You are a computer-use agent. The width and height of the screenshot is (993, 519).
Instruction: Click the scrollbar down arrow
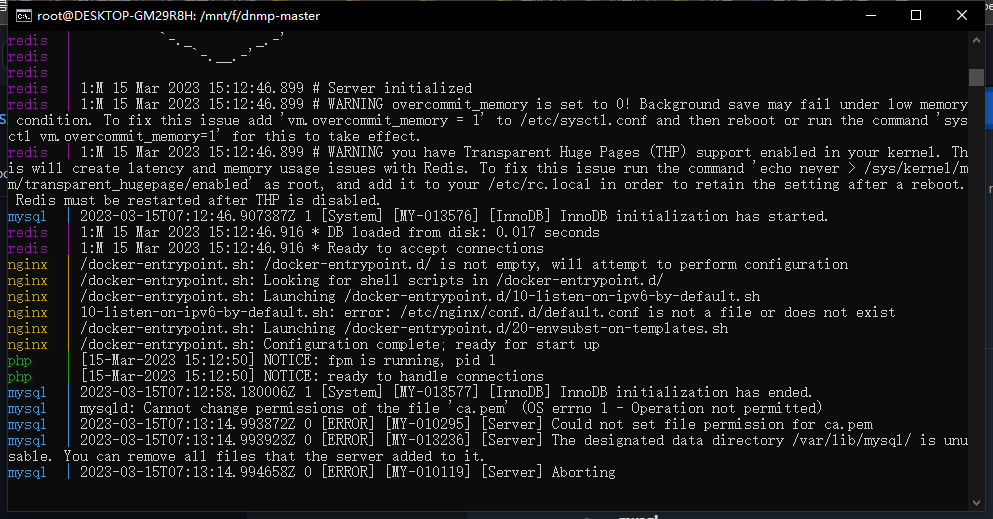click(x=976, y=503)
